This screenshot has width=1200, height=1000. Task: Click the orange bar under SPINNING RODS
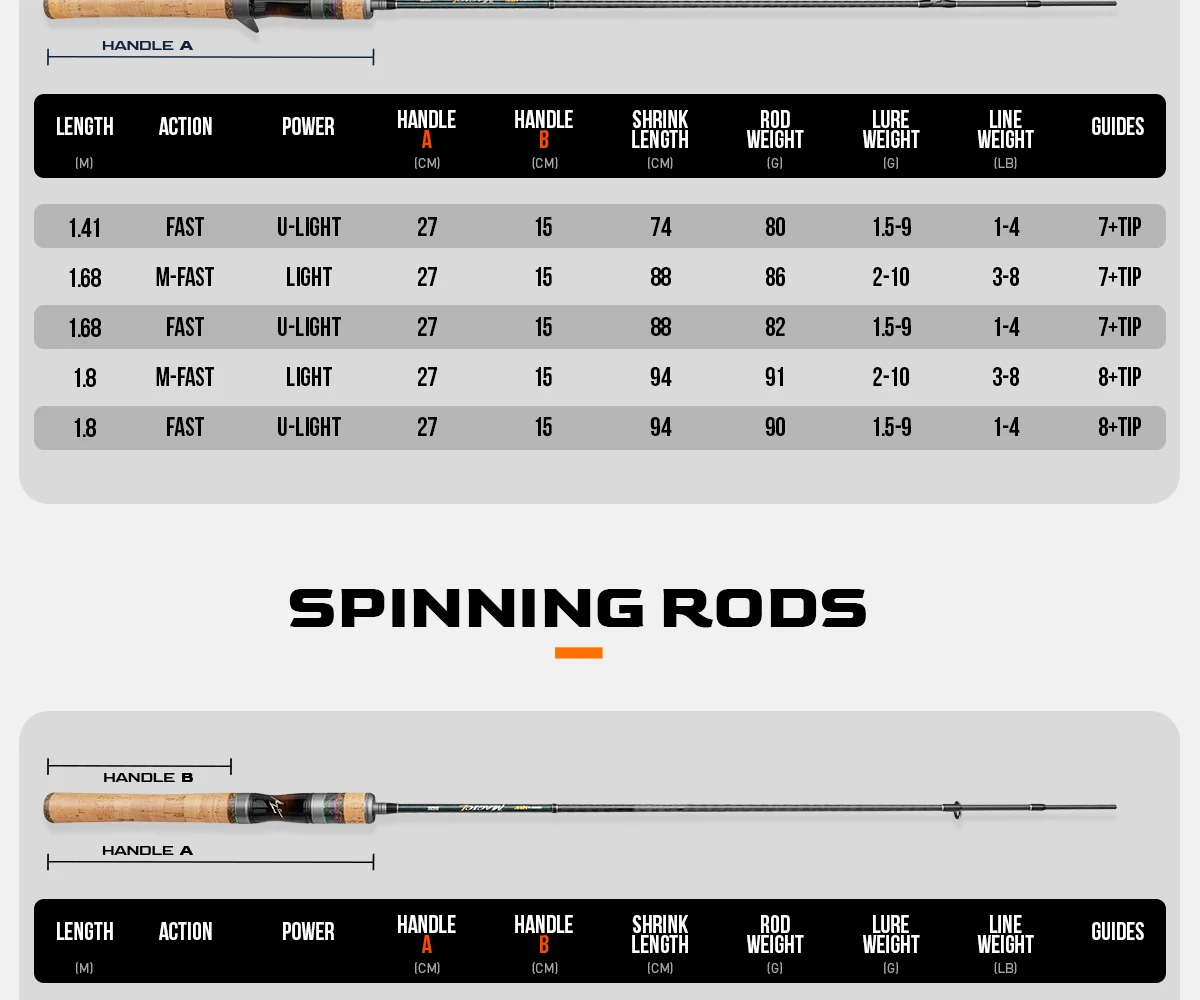pos(578,653)
